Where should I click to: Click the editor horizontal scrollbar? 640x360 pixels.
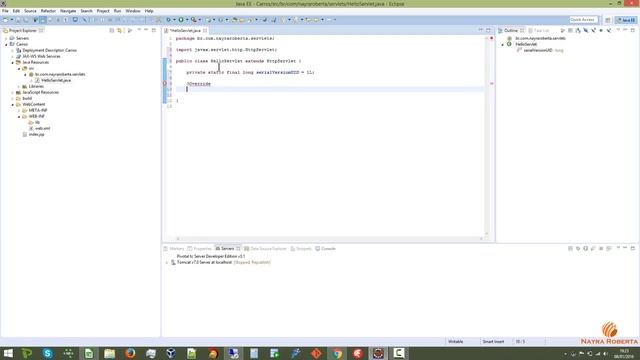(329, 239)
